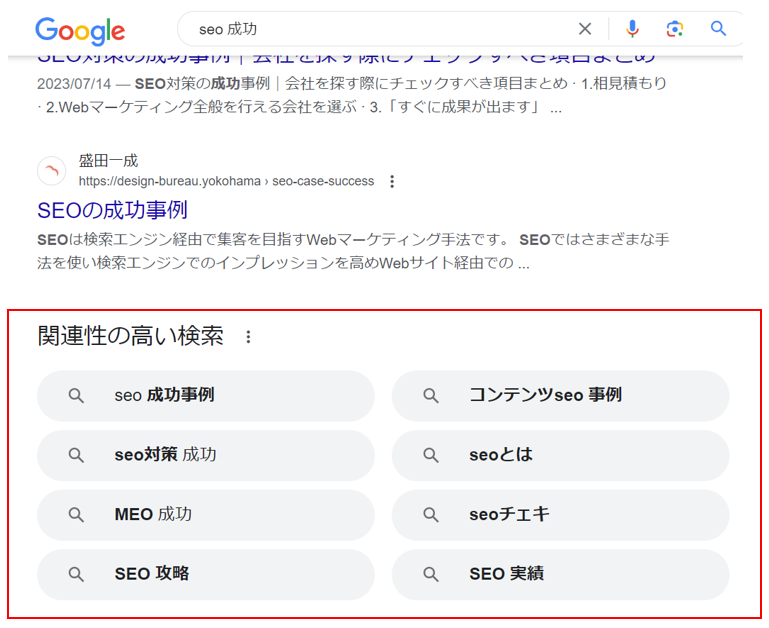769x628 pixels.
Task: Select related search 'seo対策 成功'
Action: pos(206,455)
